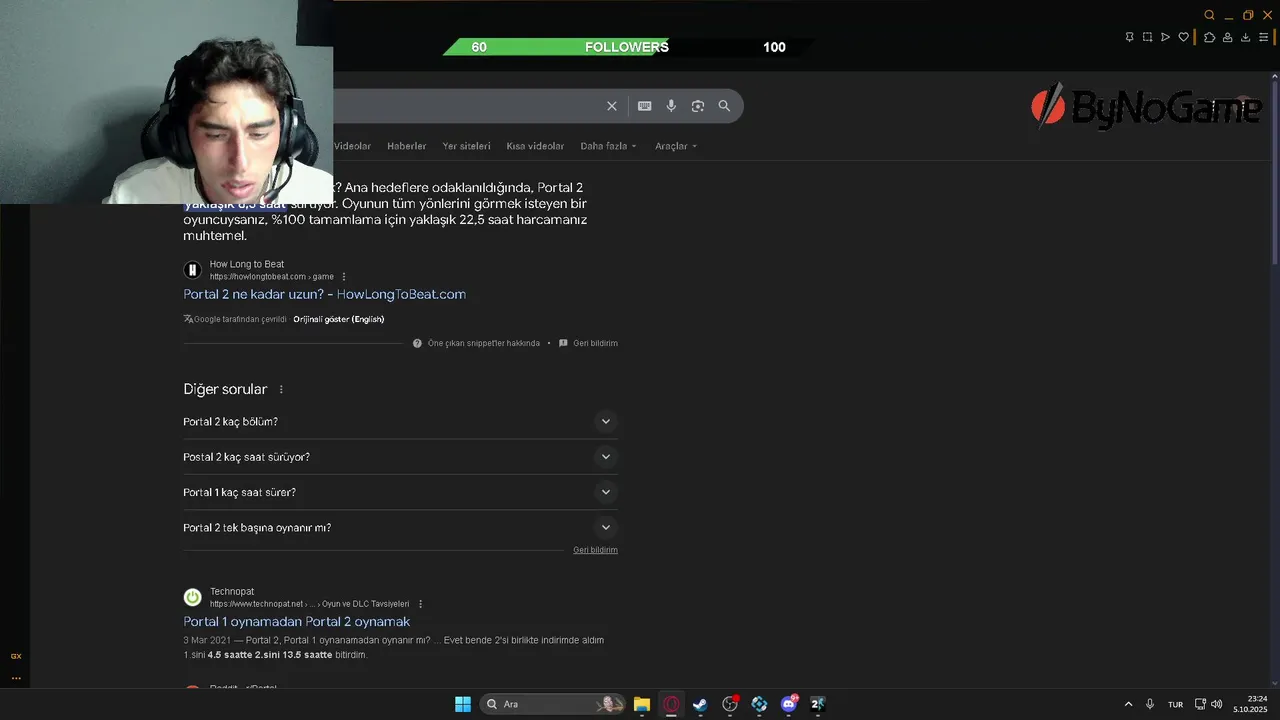Click the followers goal progress bar
The height and width of the screenshot is (720, 1280).
(628, 47)
